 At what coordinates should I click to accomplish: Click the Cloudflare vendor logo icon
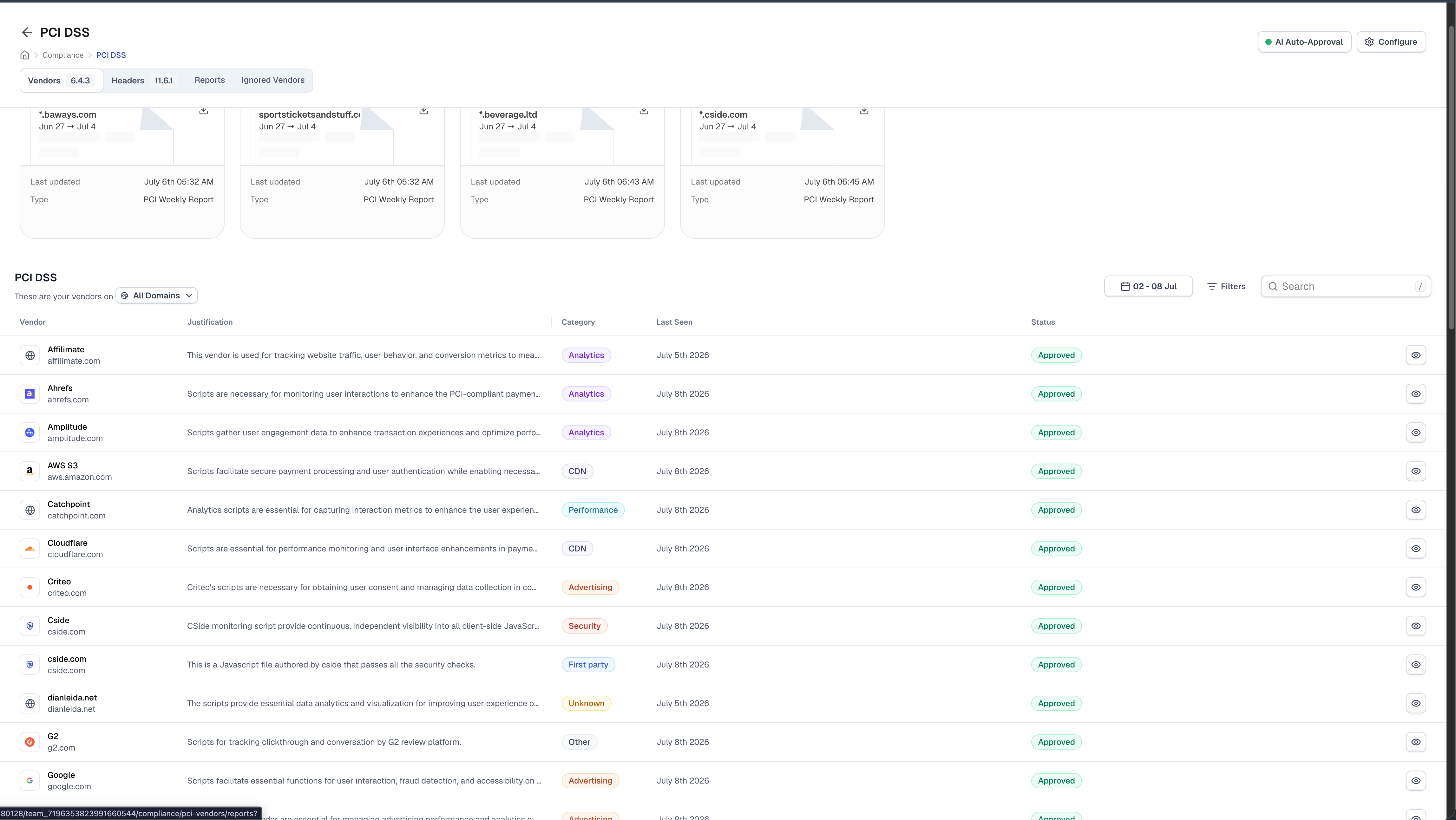pyautogui.click(x=30, y=549)
